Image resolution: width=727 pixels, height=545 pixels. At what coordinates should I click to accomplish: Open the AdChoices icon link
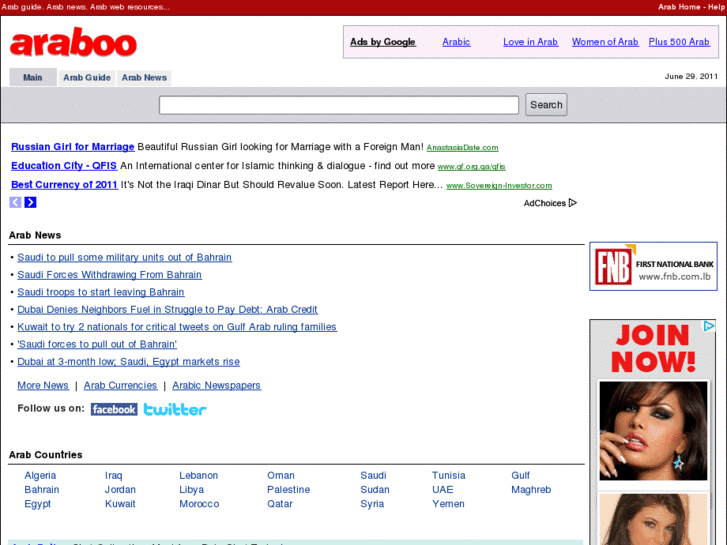point(550,203)
